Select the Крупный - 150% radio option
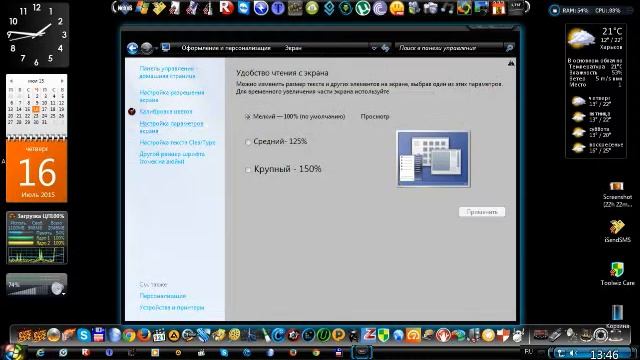This screenshot has width=640, height=360. click(248, 170)
